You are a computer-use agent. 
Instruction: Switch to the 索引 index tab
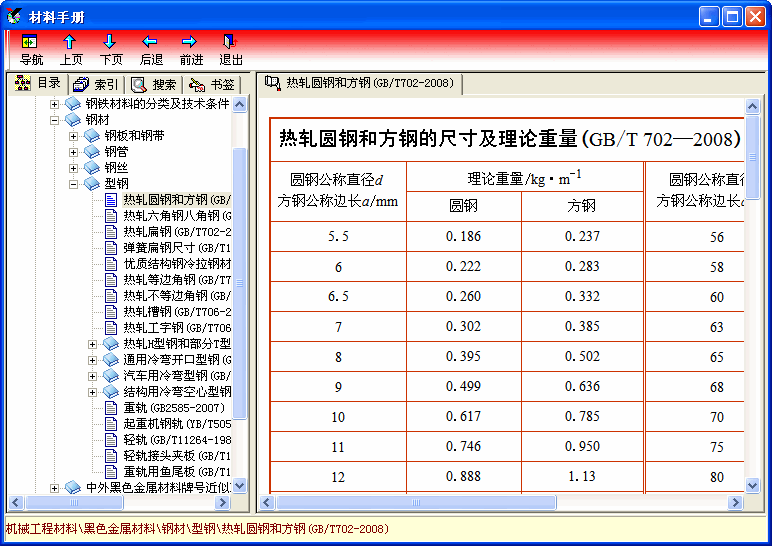tap(96, 85)
